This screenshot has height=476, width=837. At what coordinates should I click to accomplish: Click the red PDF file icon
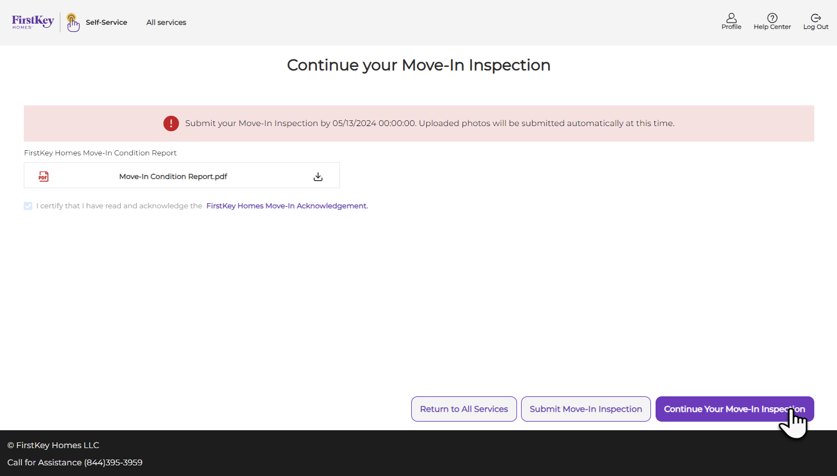click(44, 176)
